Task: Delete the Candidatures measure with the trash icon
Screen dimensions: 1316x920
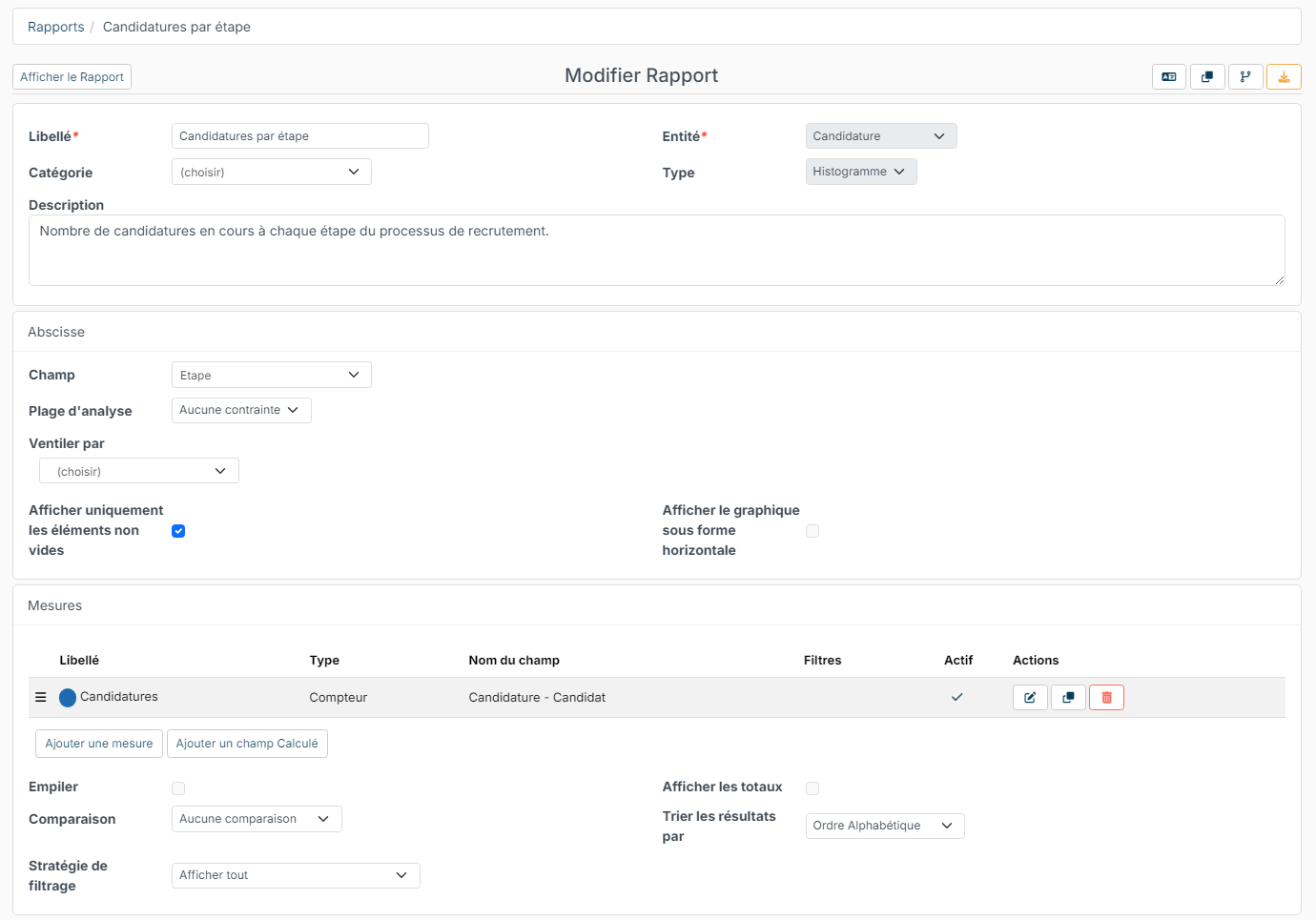Action: pyautogui.click(x=1106, y=698)
